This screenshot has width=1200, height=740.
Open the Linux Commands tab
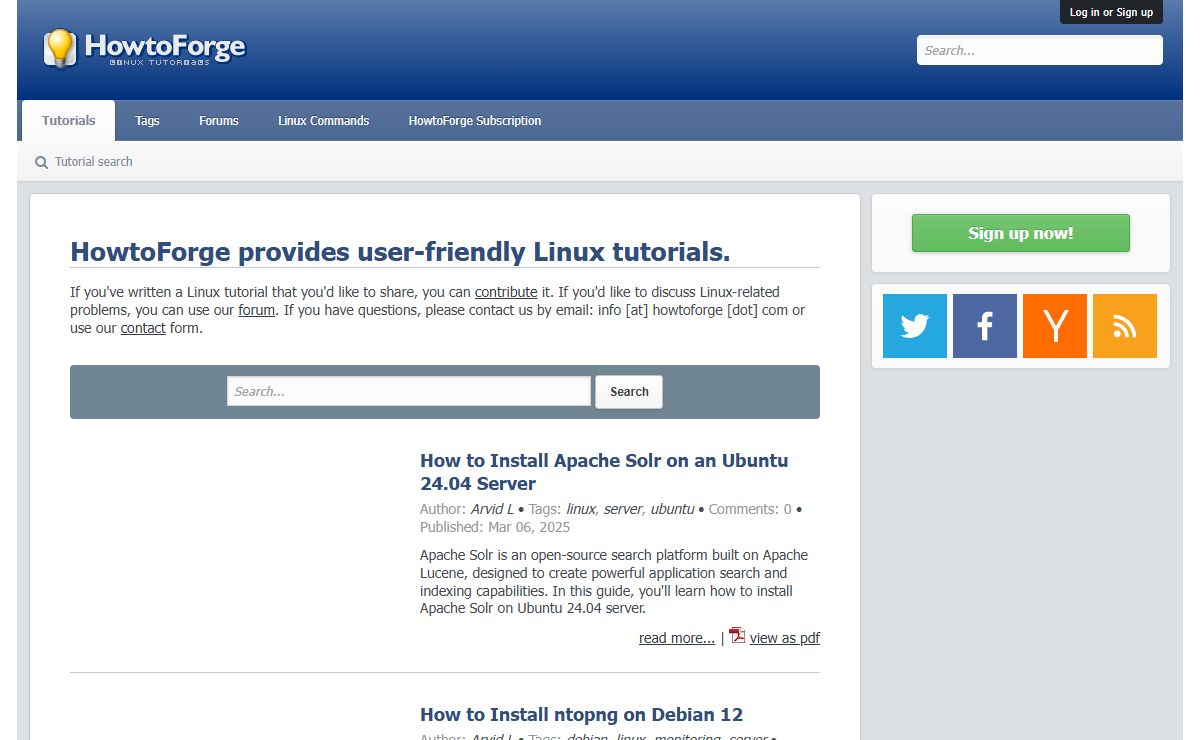click(324, 121)
